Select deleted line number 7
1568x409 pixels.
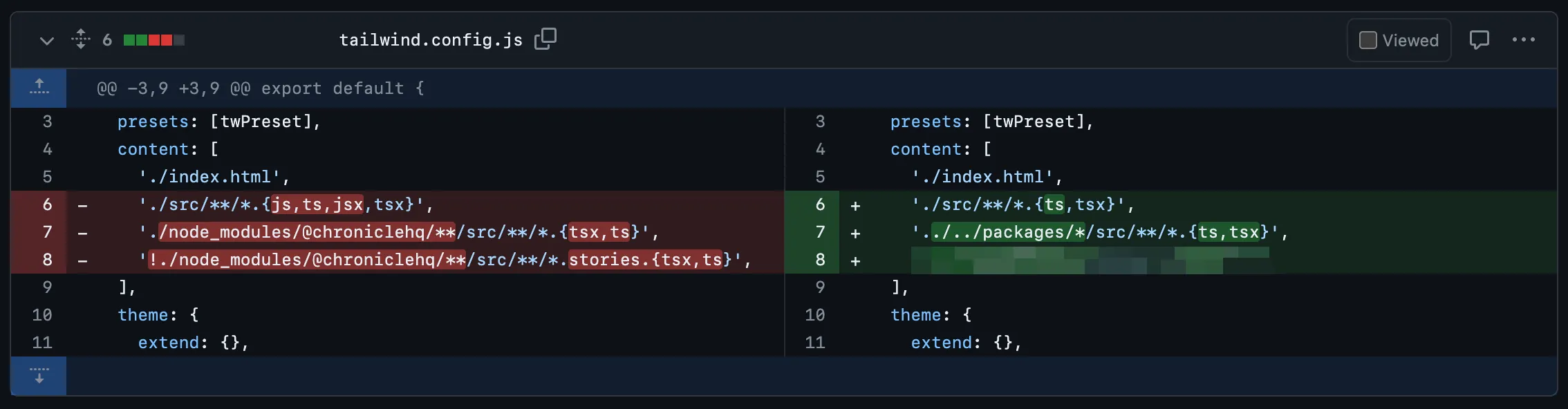pyautogui.click(x=47, y=232)
